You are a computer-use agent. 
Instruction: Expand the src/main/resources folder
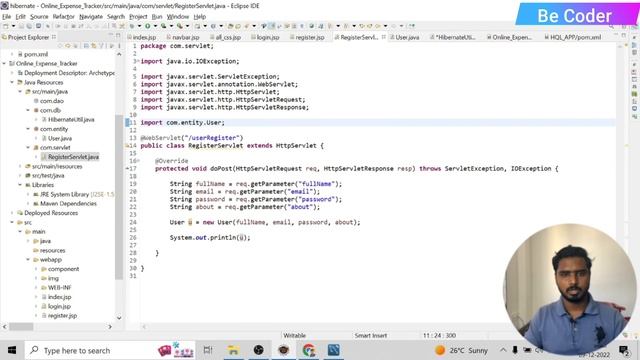[20, 166]
